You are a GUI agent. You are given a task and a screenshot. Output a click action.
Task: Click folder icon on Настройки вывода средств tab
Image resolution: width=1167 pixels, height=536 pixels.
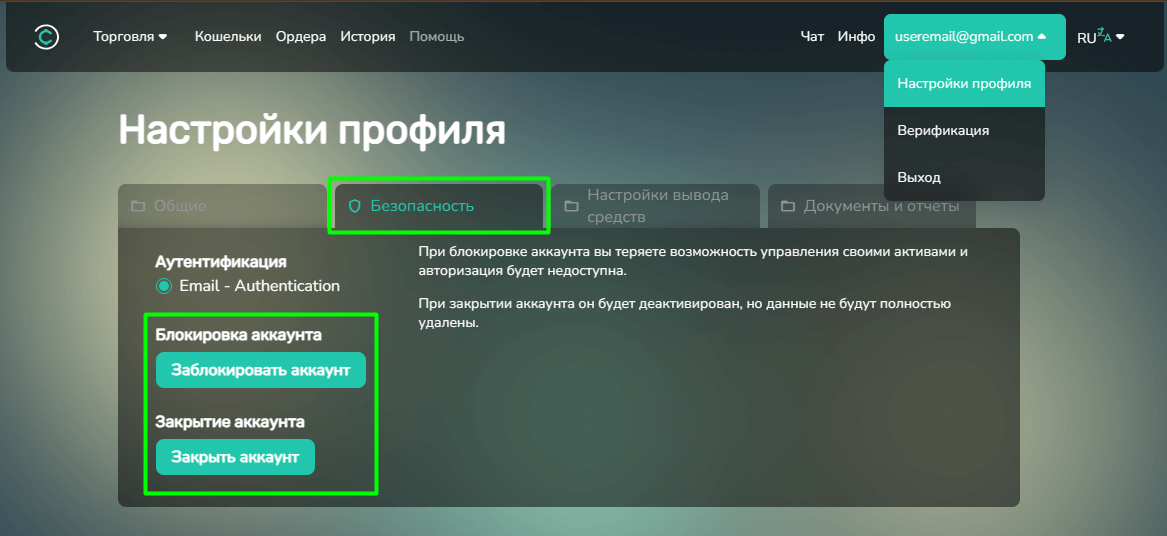pos(571,206)
